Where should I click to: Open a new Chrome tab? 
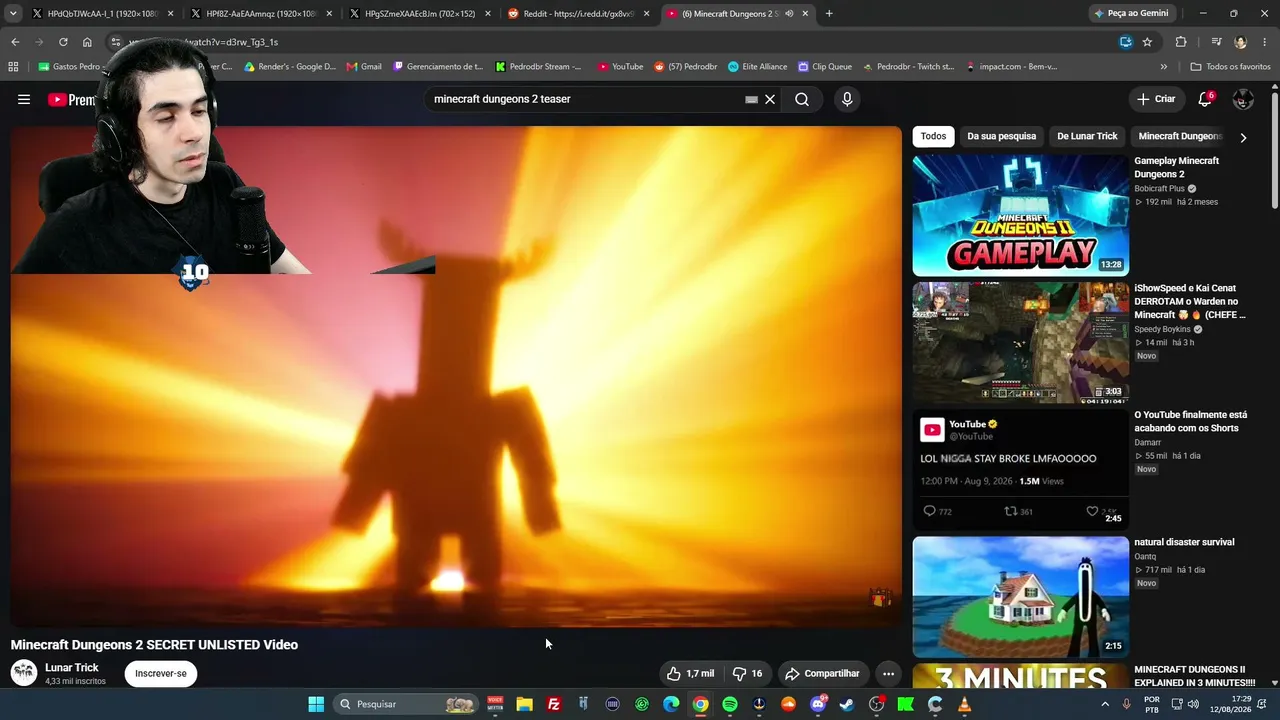[x=829, y=14]
